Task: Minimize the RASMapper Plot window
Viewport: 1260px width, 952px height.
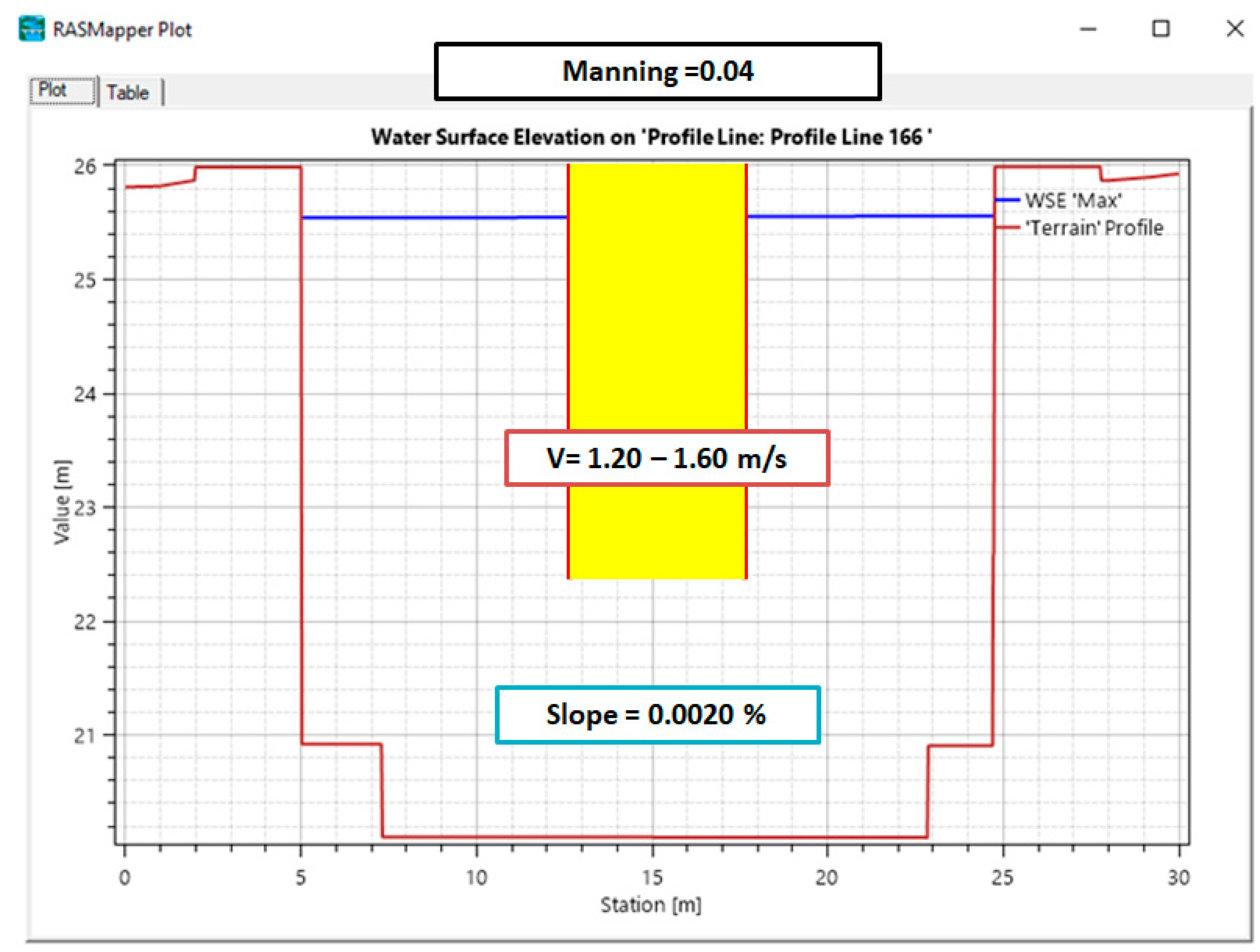Action: pyautogui.click(x=1088, y=29)
